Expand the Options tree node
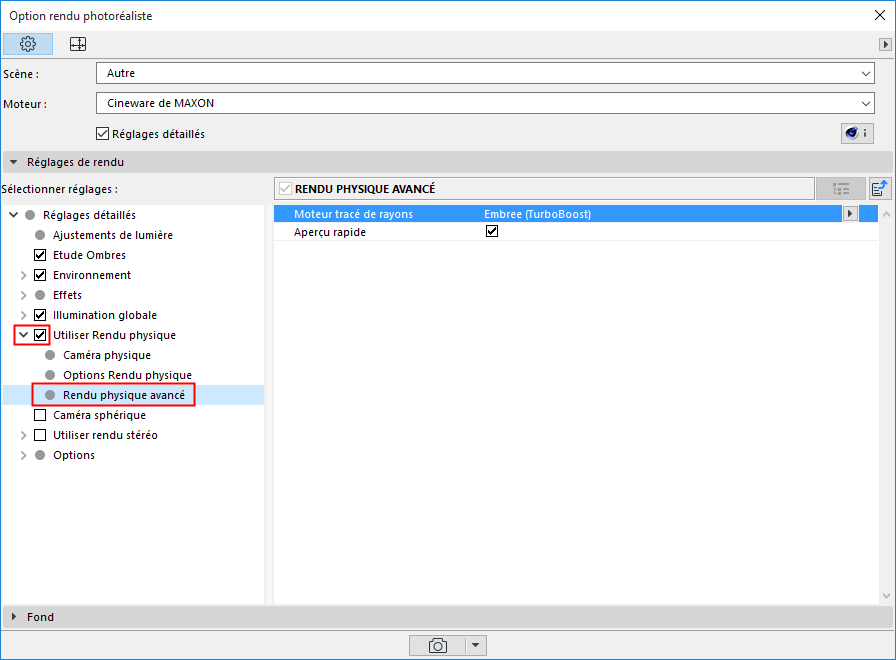Screen dimensions: 896x660 [x=23, y=455]
